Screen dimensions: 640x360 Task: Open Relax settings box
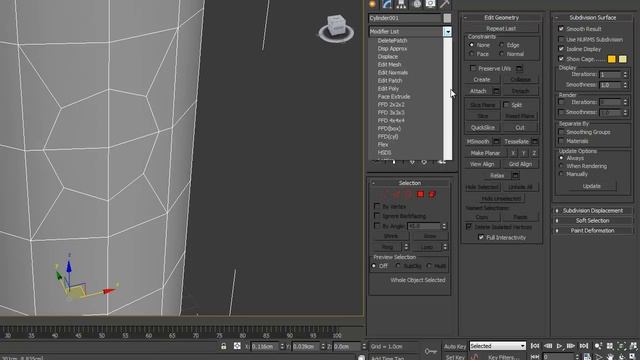point(516,176)
